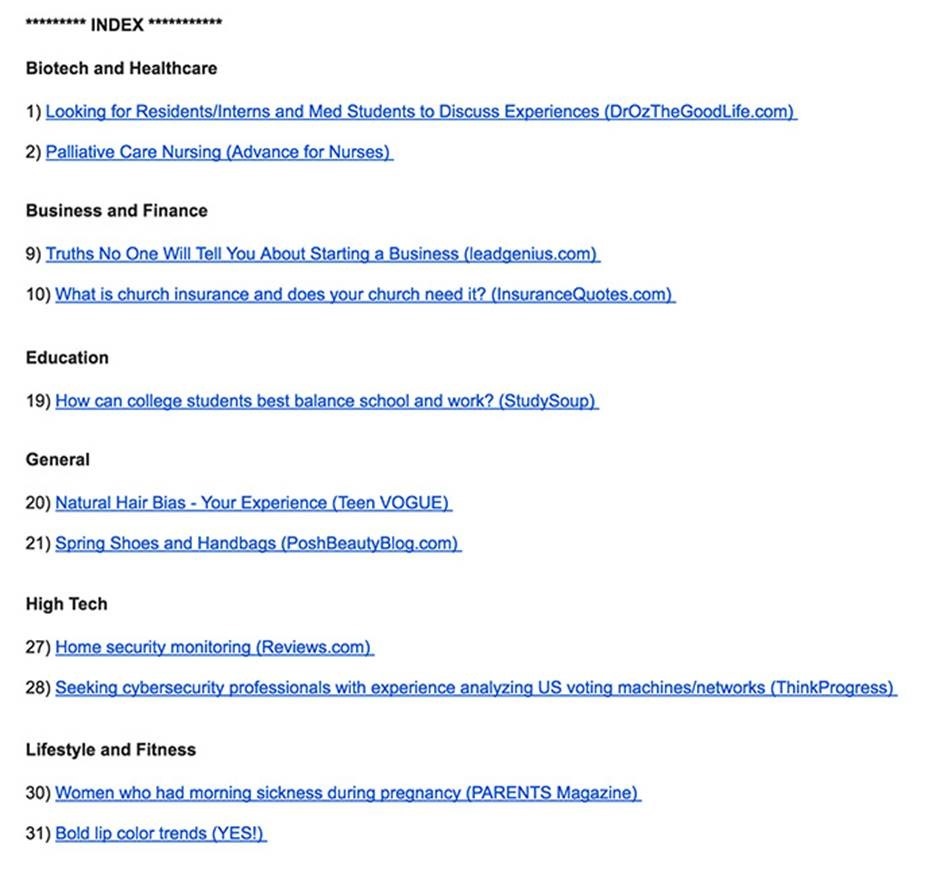Open the DrOzTheGoodLife.com Residents/Interns query link
Image resolution: width=936 pixels, height=875 pixels.
420,112
